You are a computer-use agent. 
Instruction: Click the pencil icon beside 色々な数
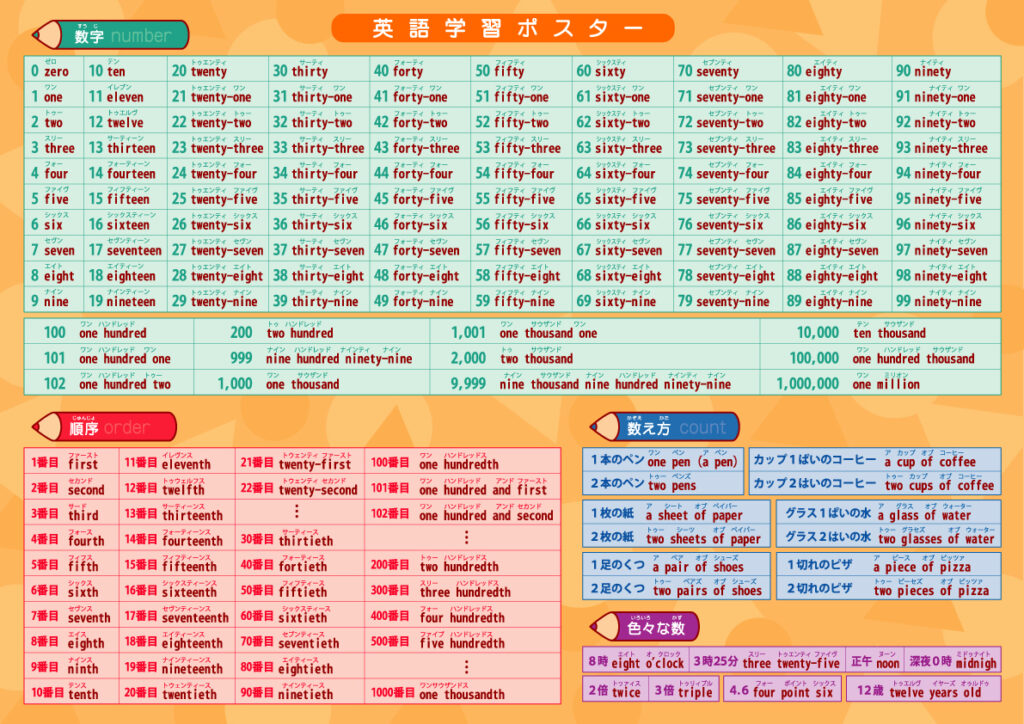click(x=606, y=627)
